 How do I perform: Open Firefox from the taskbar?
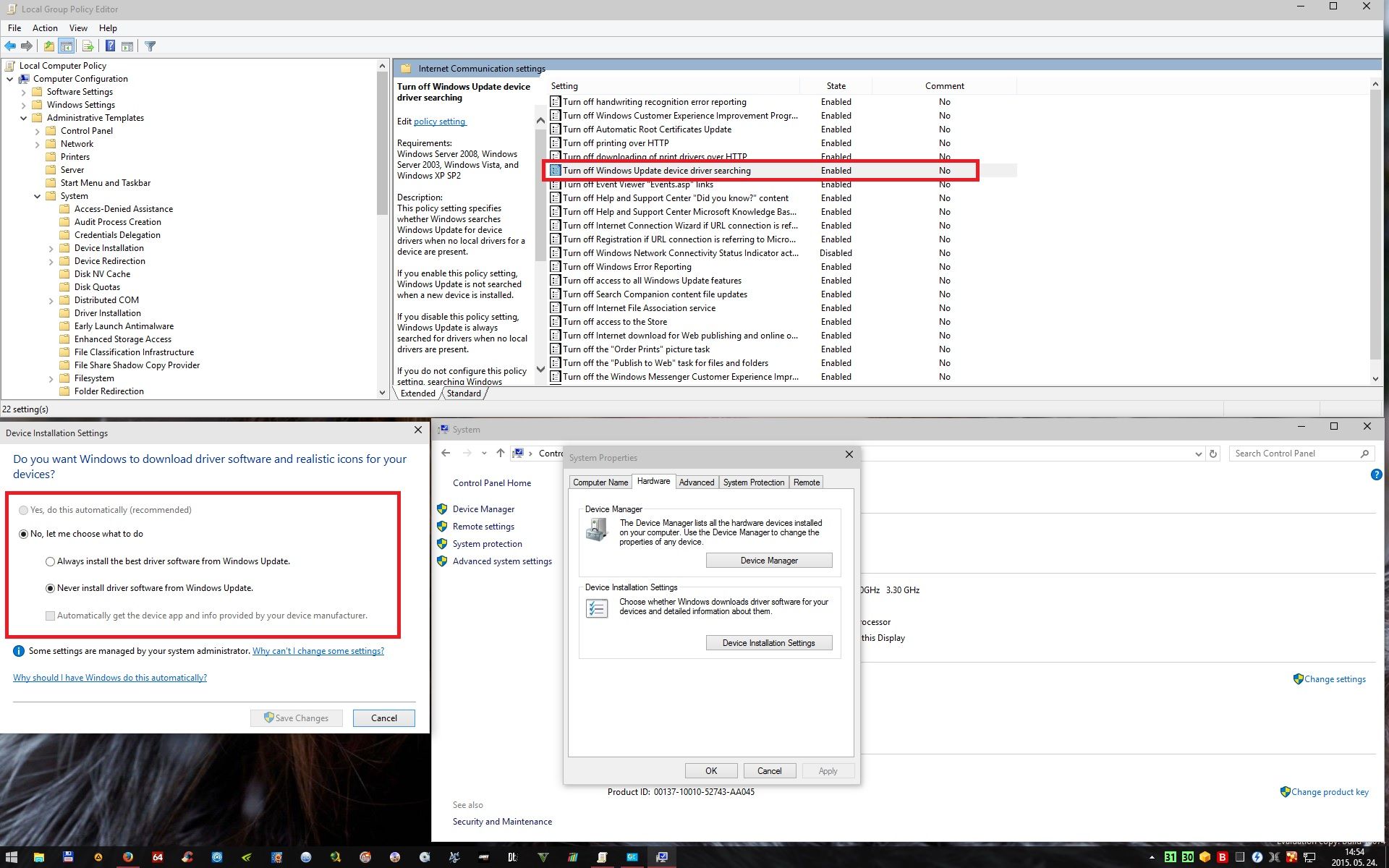coord(128,857)
